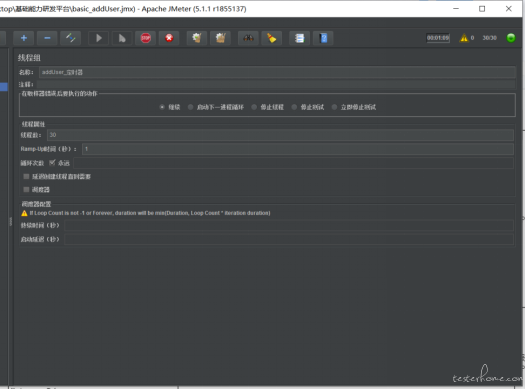Select Start Next Thread Loop radio button
This screenshot has height=389, width=526.
(190, 107)
